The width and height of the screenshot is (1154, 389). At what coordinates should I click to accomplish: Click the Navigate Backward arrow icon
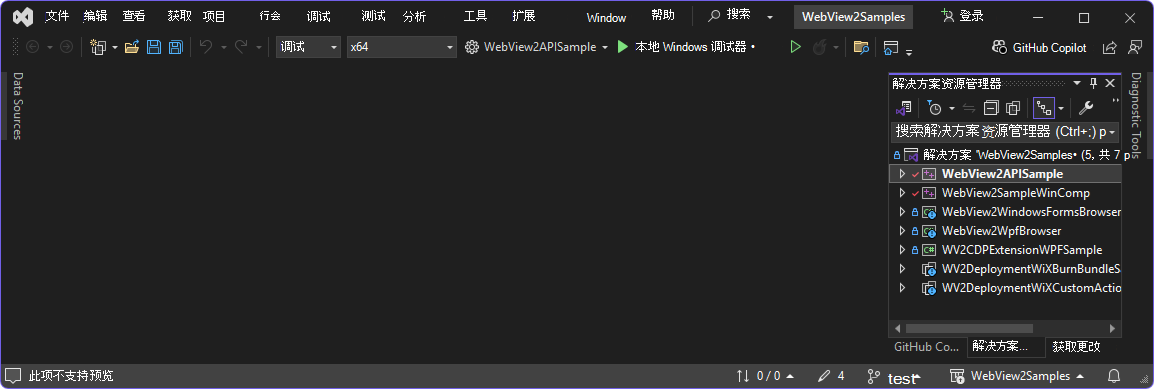click(32, 47)
